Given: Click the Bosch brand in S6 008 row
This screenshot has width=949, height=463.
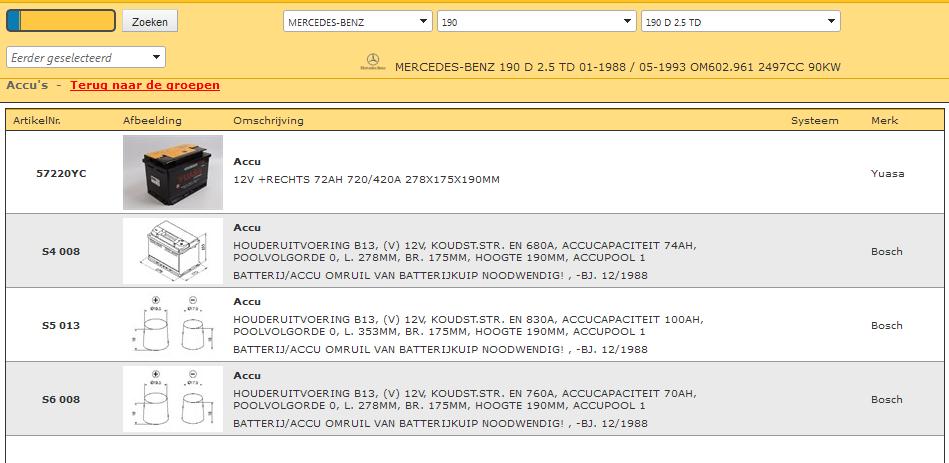Looking at the screenshot, I should pyautogui.click(x=887, y=399).
